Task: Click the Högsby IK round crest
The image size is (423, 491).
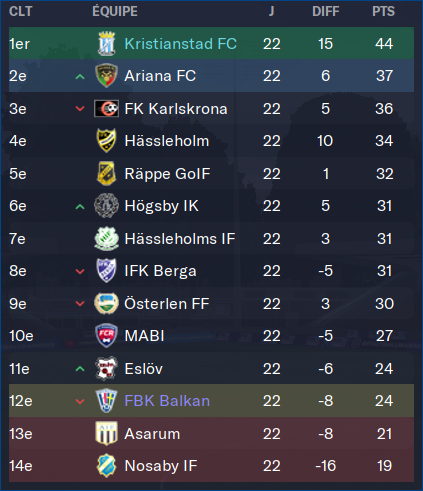Action: click(106, 206)
